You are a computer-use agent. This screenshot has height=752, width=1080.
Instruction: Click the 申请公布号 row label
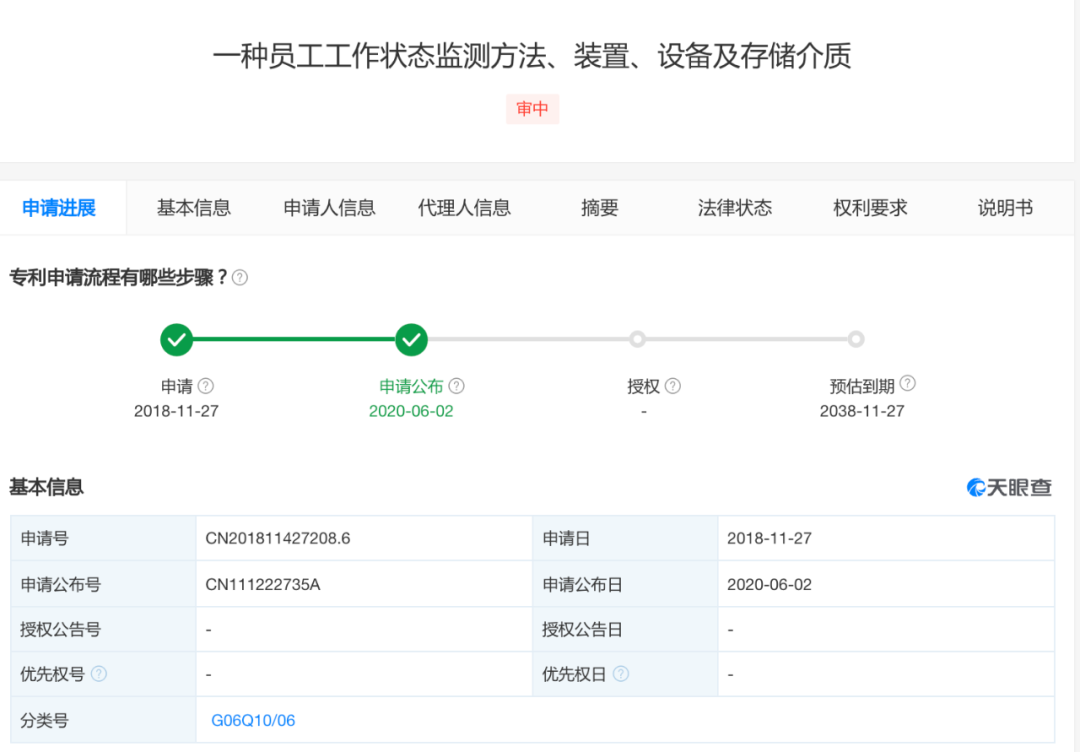[x=61, y=585]
